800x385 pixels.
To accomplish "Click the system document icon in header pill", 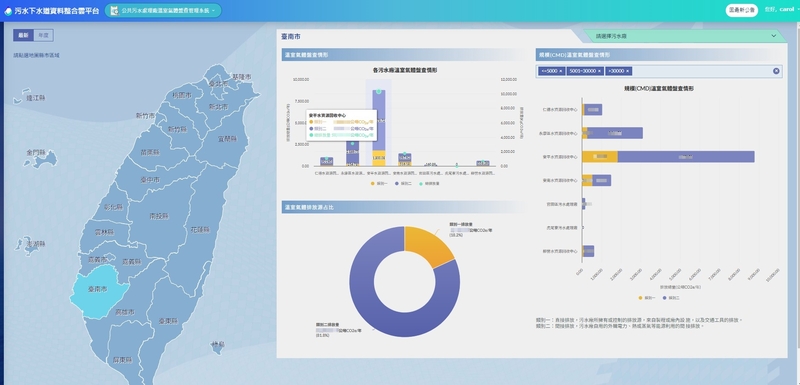I will pyautogui.click(x=114, y=10).
